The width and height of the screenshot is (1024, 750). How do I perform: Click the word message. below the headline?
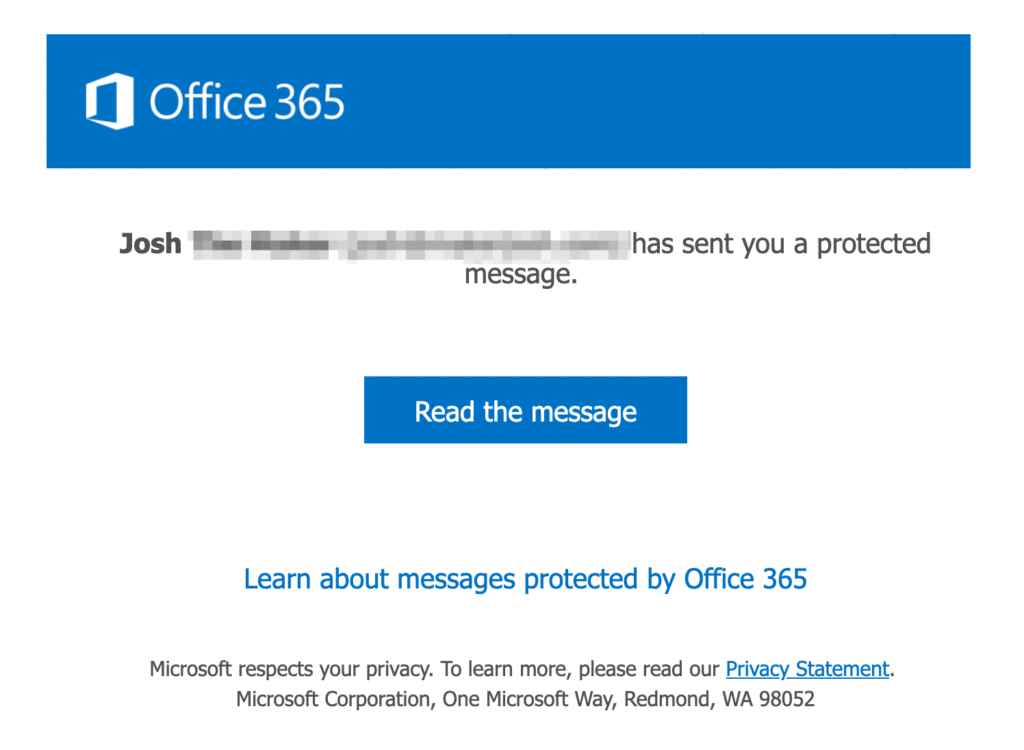(x=521, y=275)
